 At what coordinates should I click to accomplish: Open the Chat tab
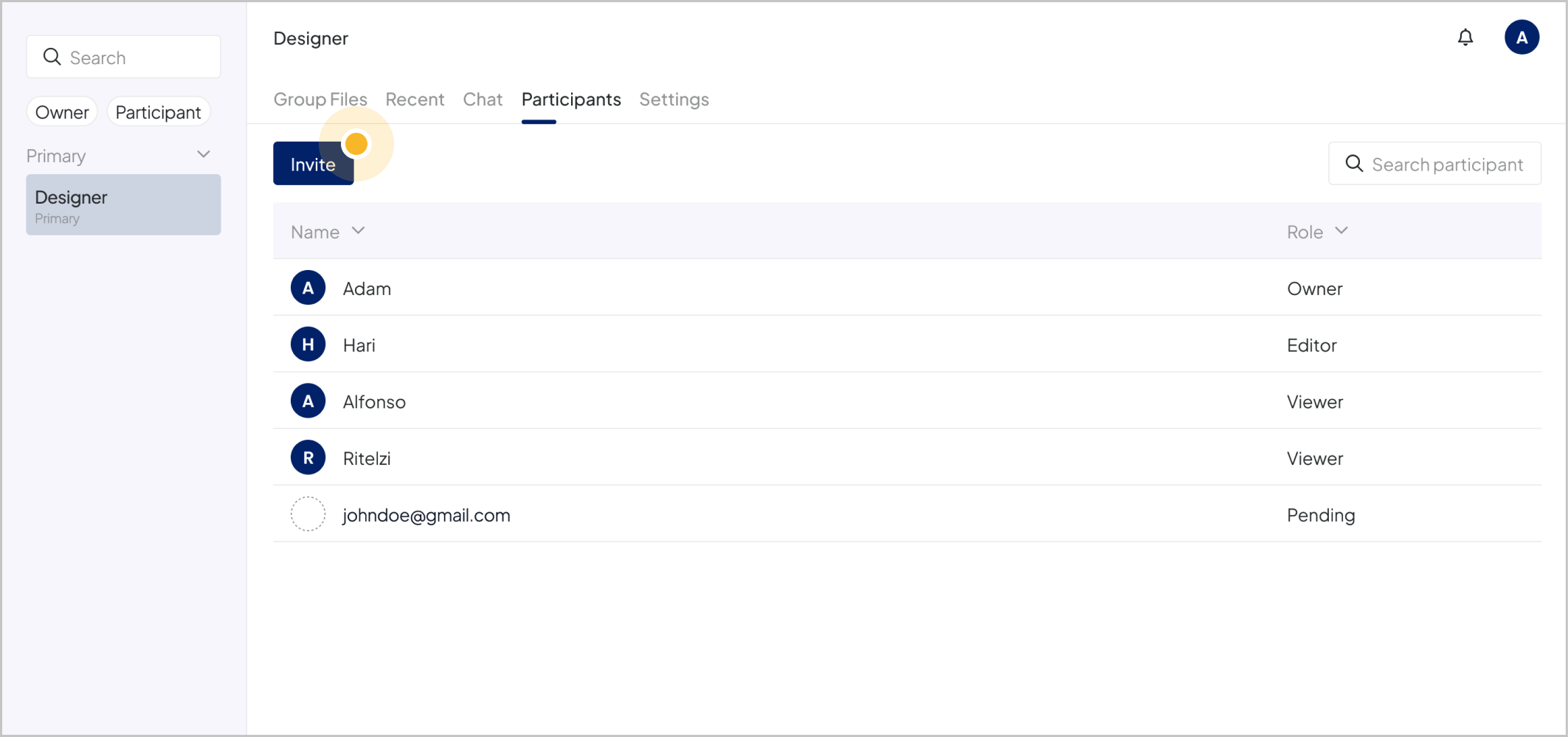pos(483,100)
